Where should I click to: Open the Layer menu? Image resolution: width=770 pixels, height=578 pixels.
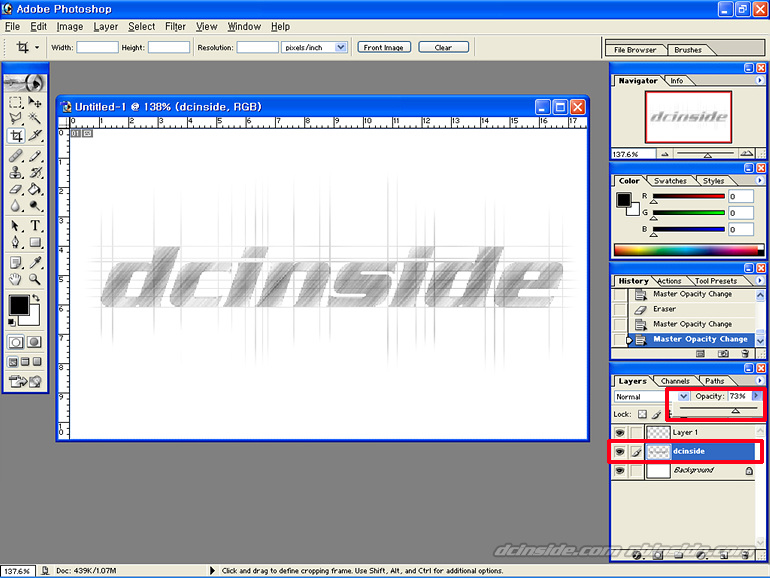tap(106, 27)
